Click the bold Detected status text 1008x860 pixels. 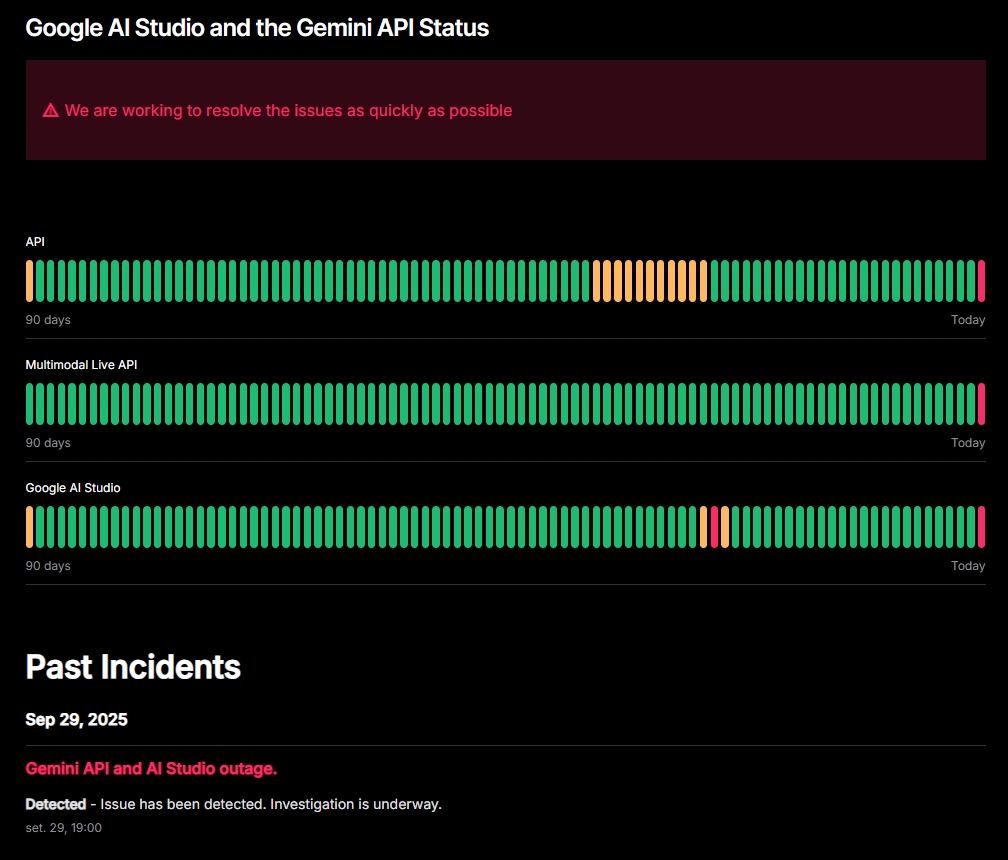55,804
